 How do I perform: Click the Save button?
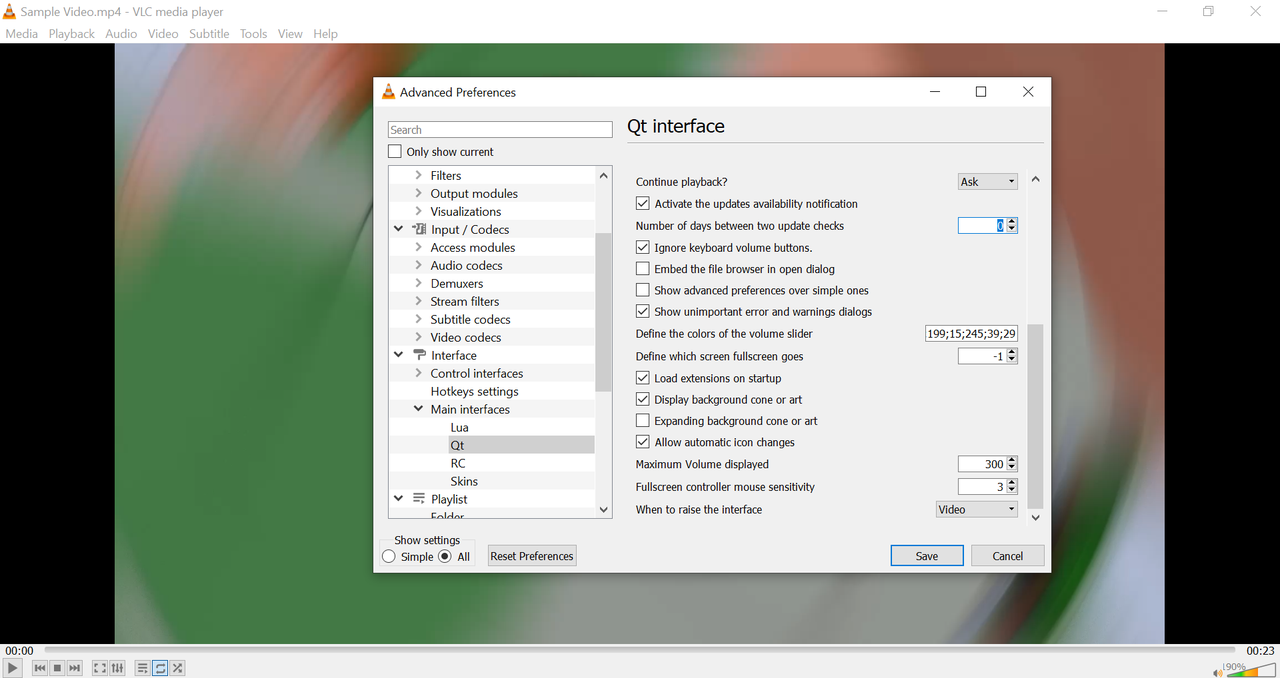(927, 556)
